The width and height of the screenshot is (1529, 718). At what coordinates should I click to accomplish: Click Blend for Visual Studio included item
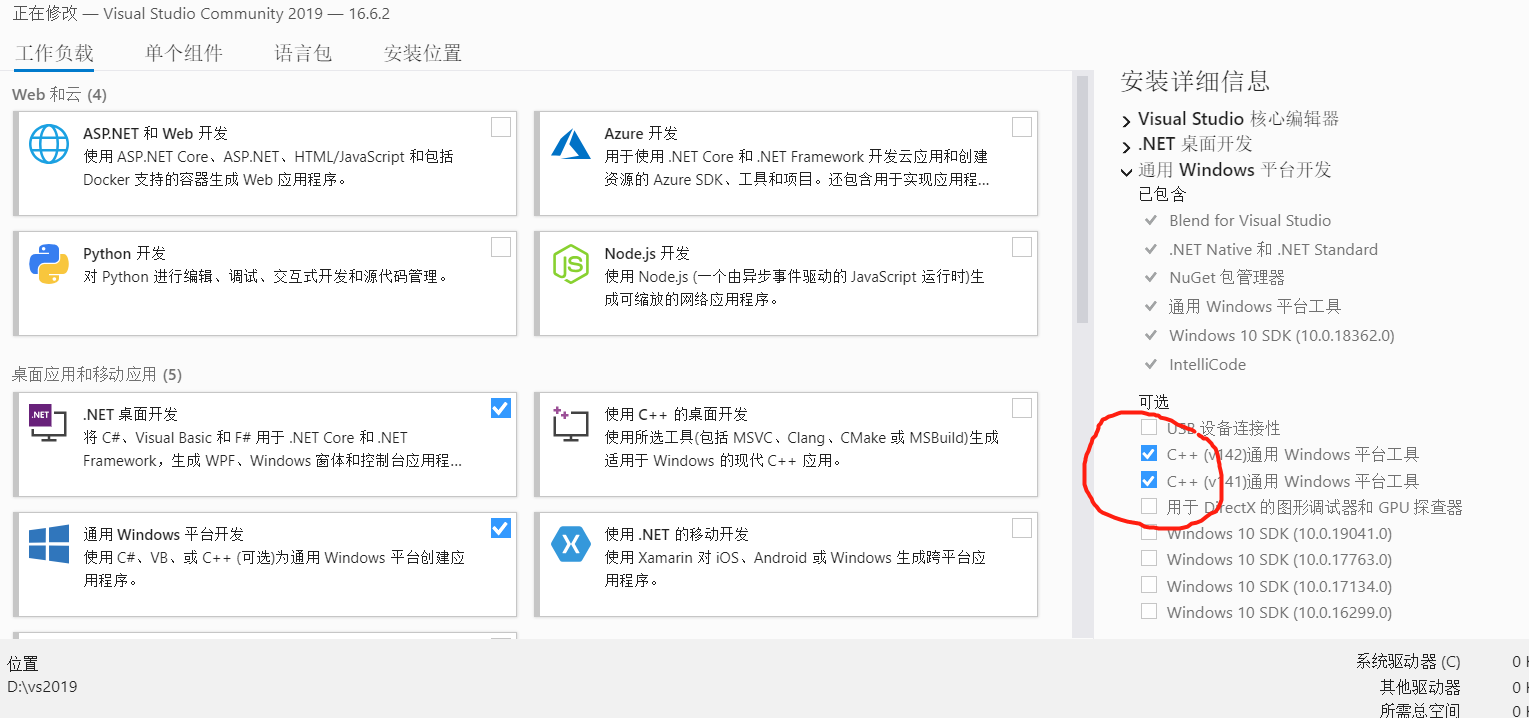point(1250,221)
